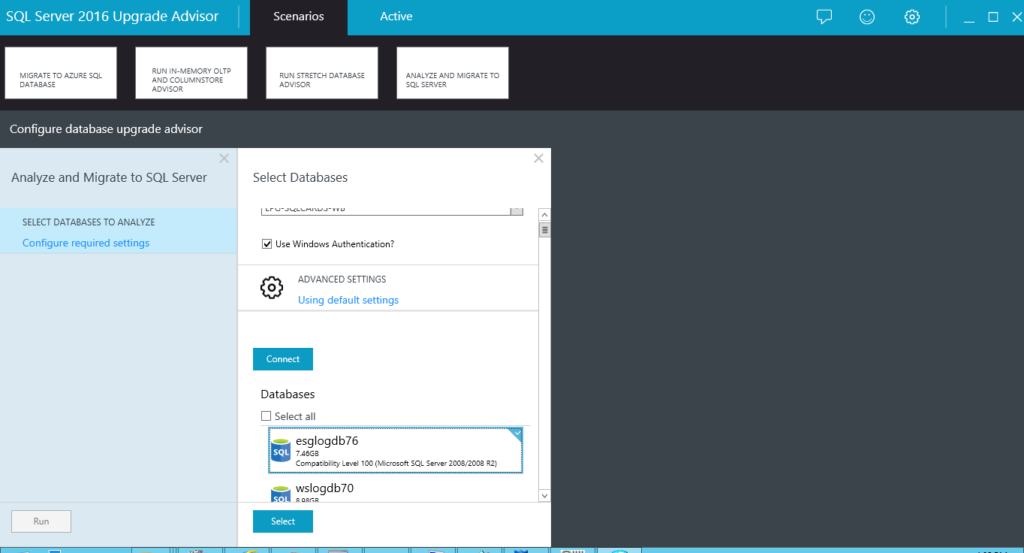The image size is (1024, 553).
Task: Close the Select Databases panel
Action: click(x=538, y=158)
